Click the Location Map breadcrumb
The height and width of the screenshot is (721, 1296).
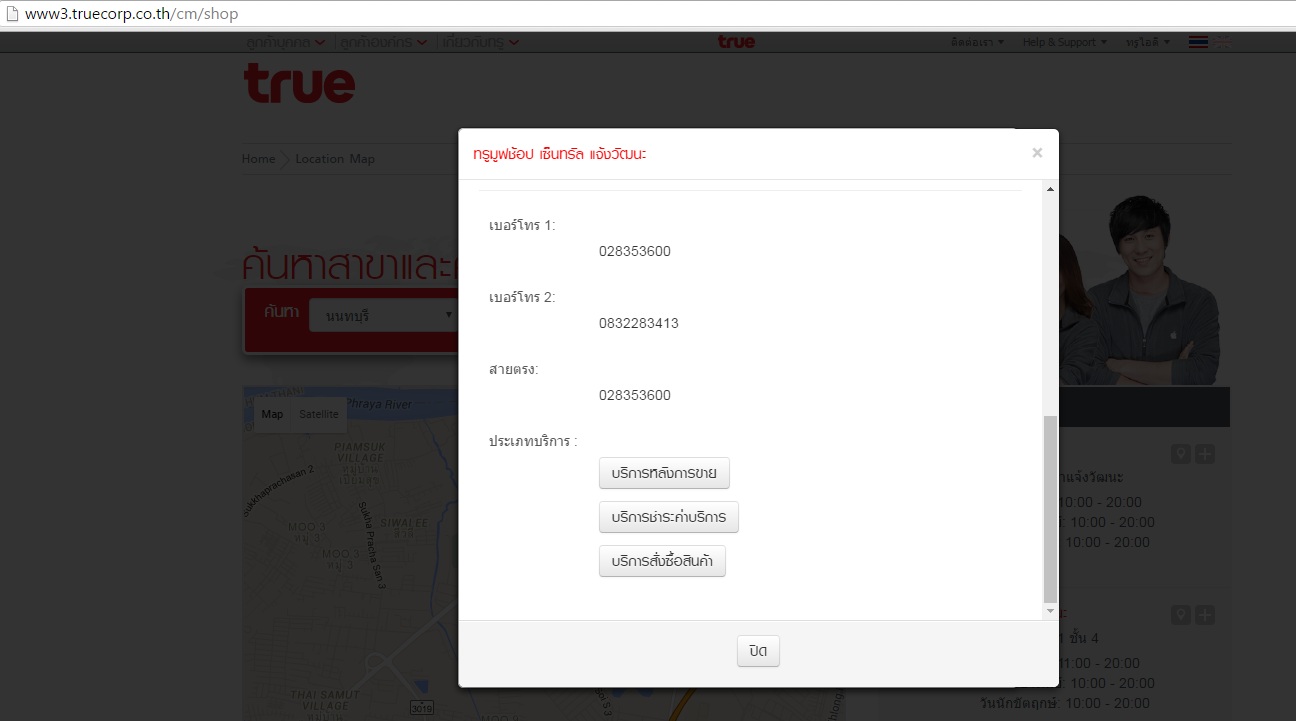pyautogui.click(x=335, y=159)
